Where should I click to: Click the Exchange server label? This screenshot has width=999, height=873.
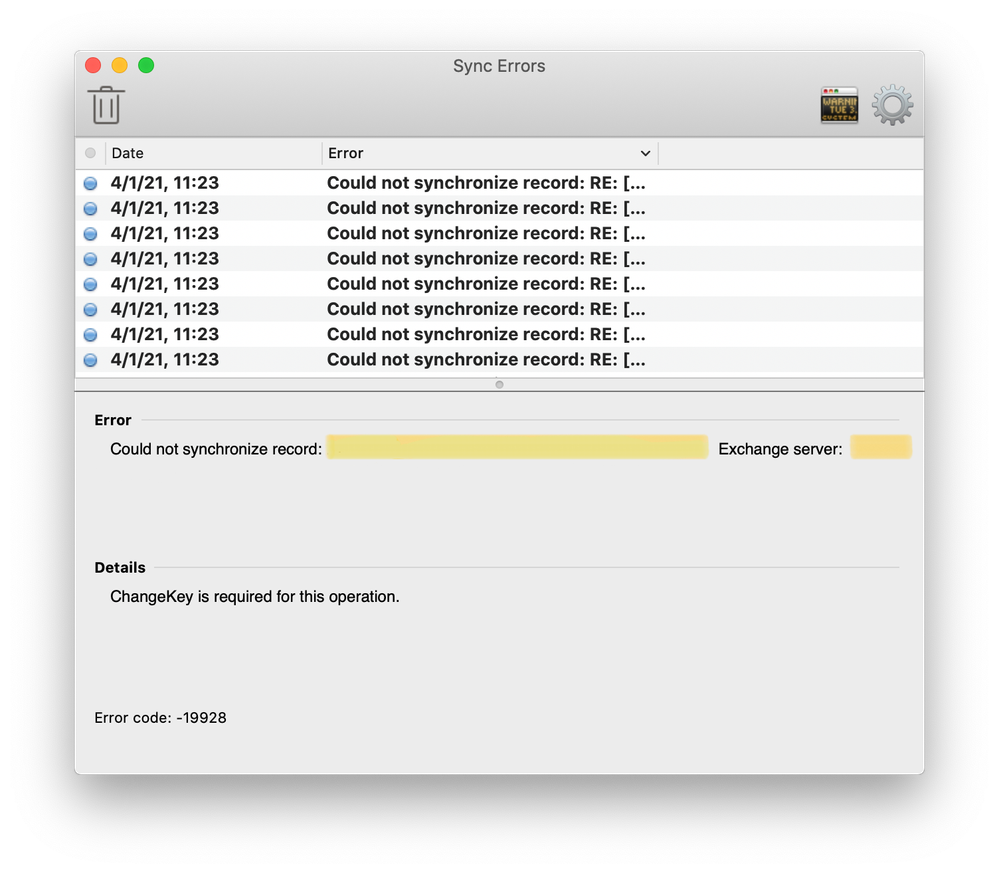click(780, 449)
